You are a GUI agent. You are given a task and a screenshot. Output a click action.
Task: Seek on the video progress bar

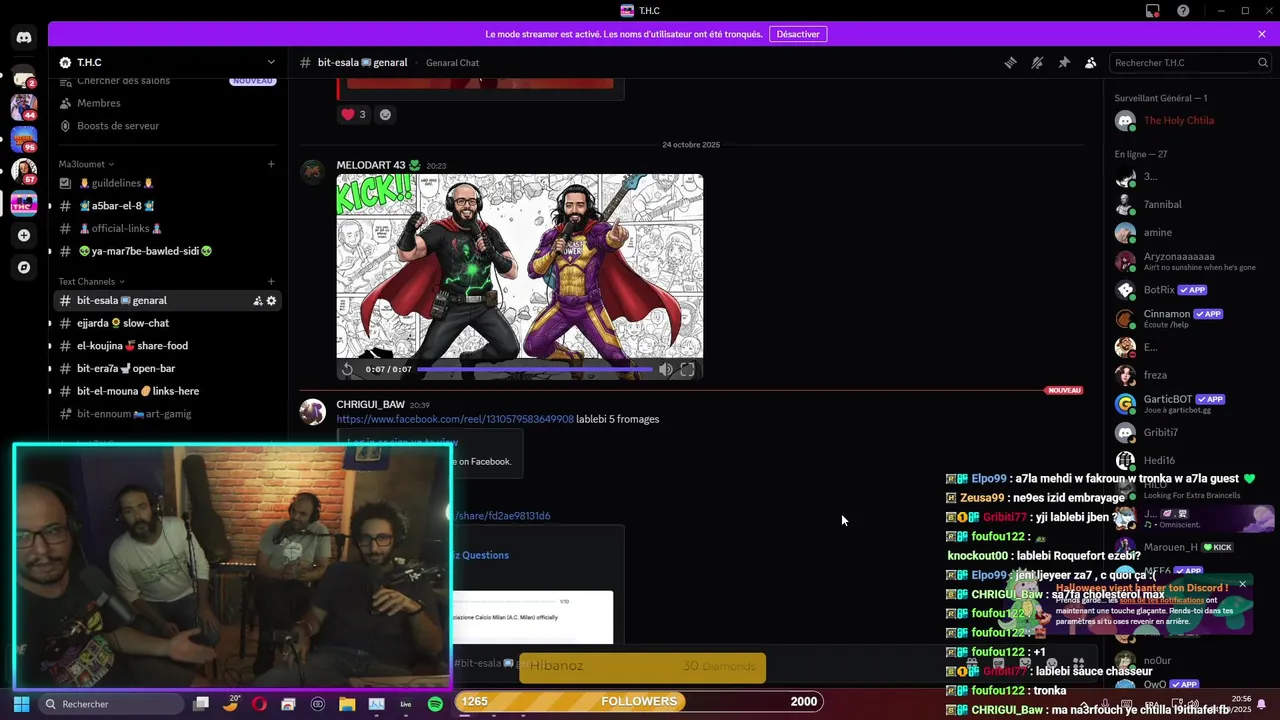click(x=535, y=369)
